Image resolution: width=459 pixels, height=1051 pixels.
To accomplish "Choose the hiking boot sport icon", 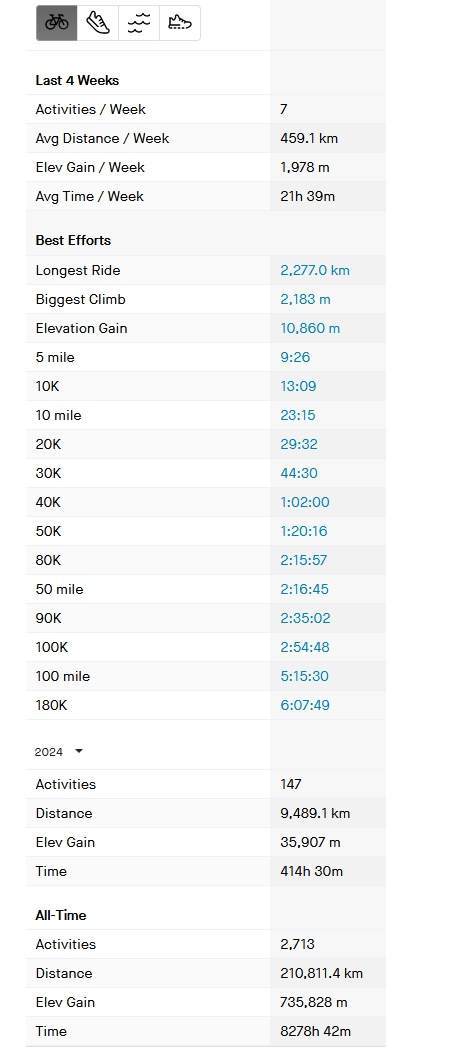I will [180, 23].
